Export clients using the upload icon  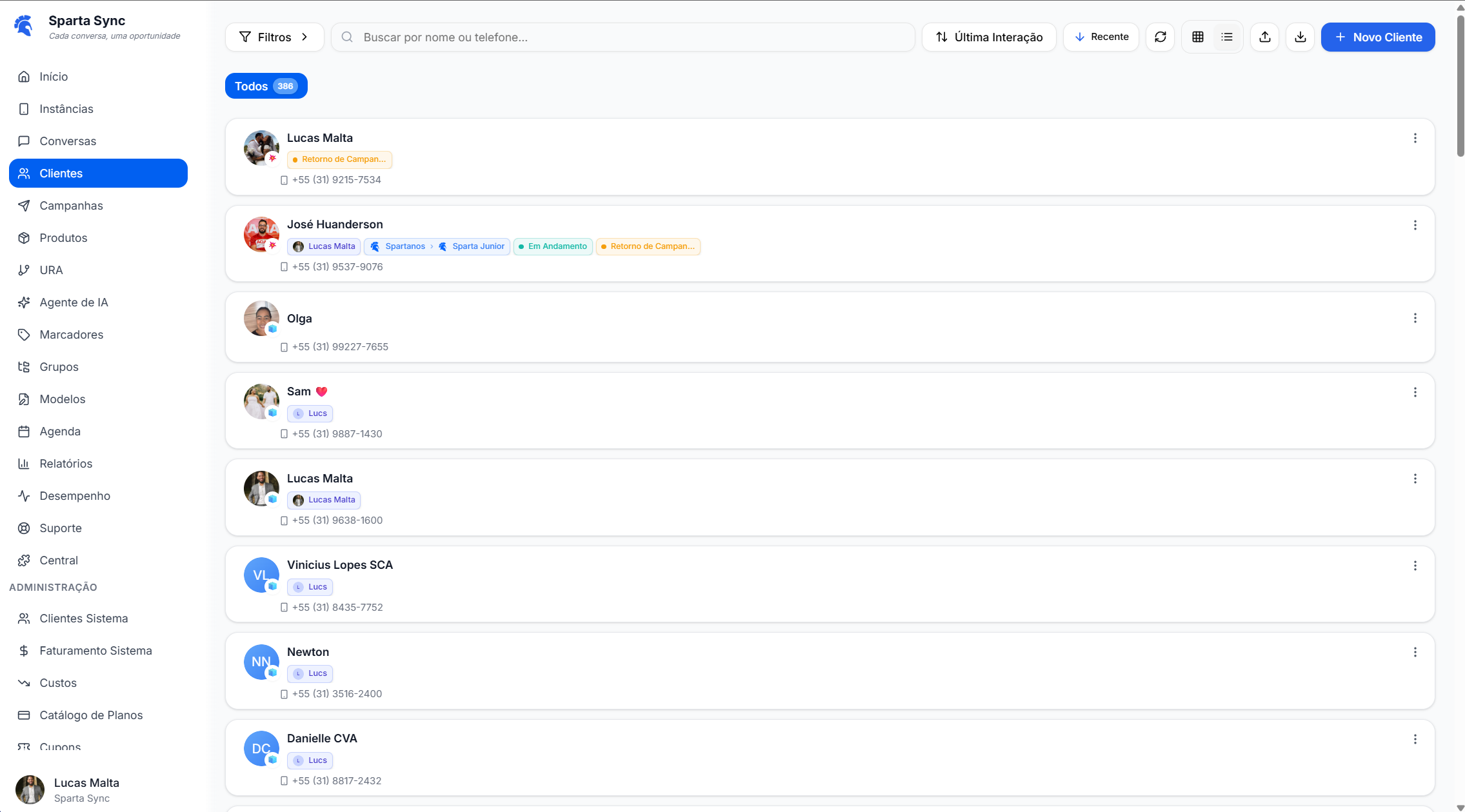[1265, 37]
